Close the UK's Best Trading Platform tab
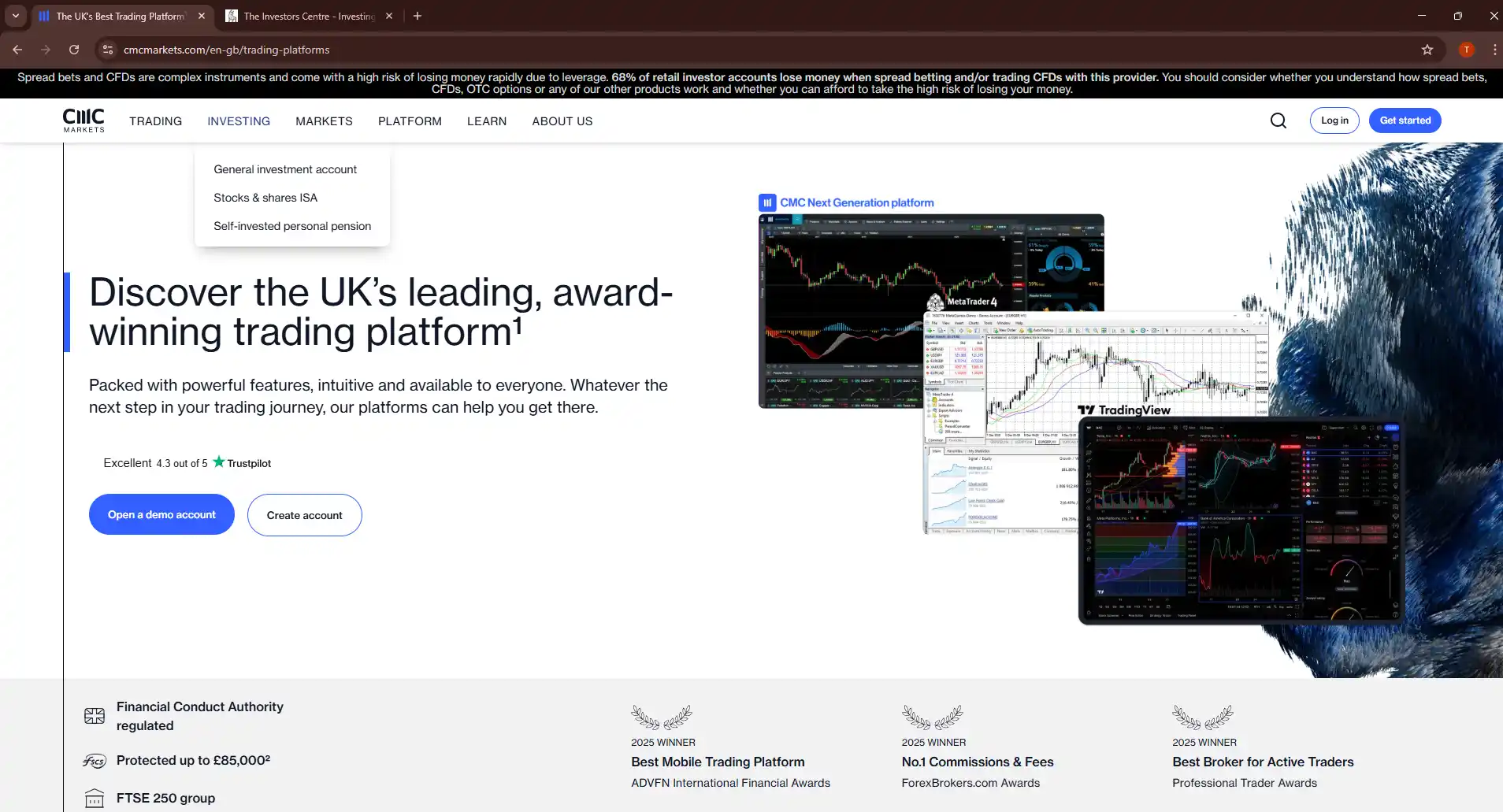1503x812 pixels. 202,16
